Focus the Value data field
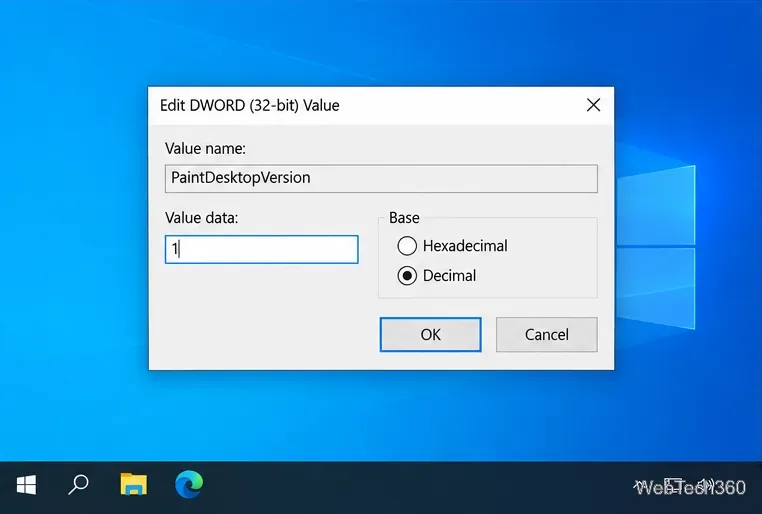This screenshot has height=514, width=762. point(261,250)
